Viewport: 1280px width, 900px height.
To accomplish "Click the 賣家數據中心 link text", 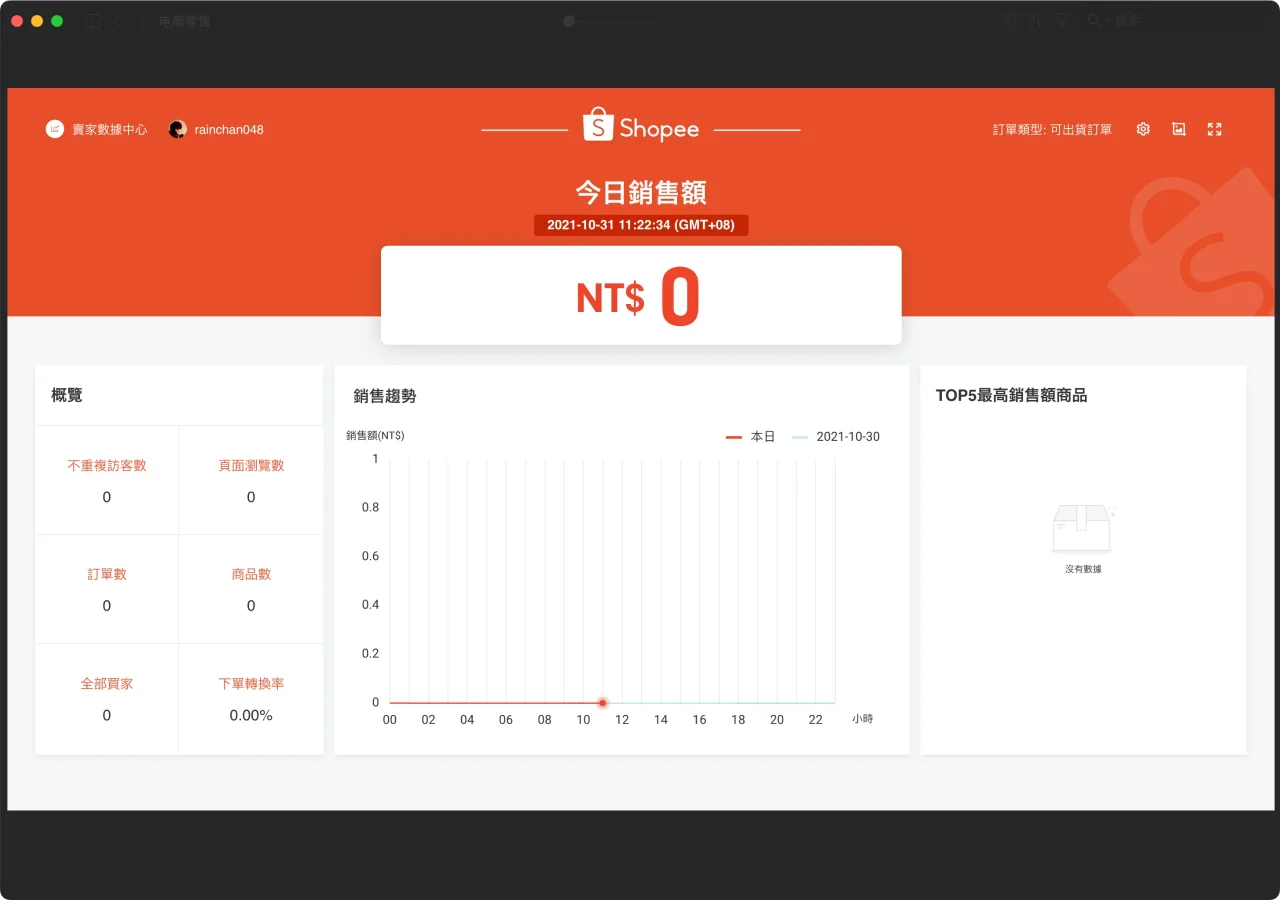I will (109, 129).
